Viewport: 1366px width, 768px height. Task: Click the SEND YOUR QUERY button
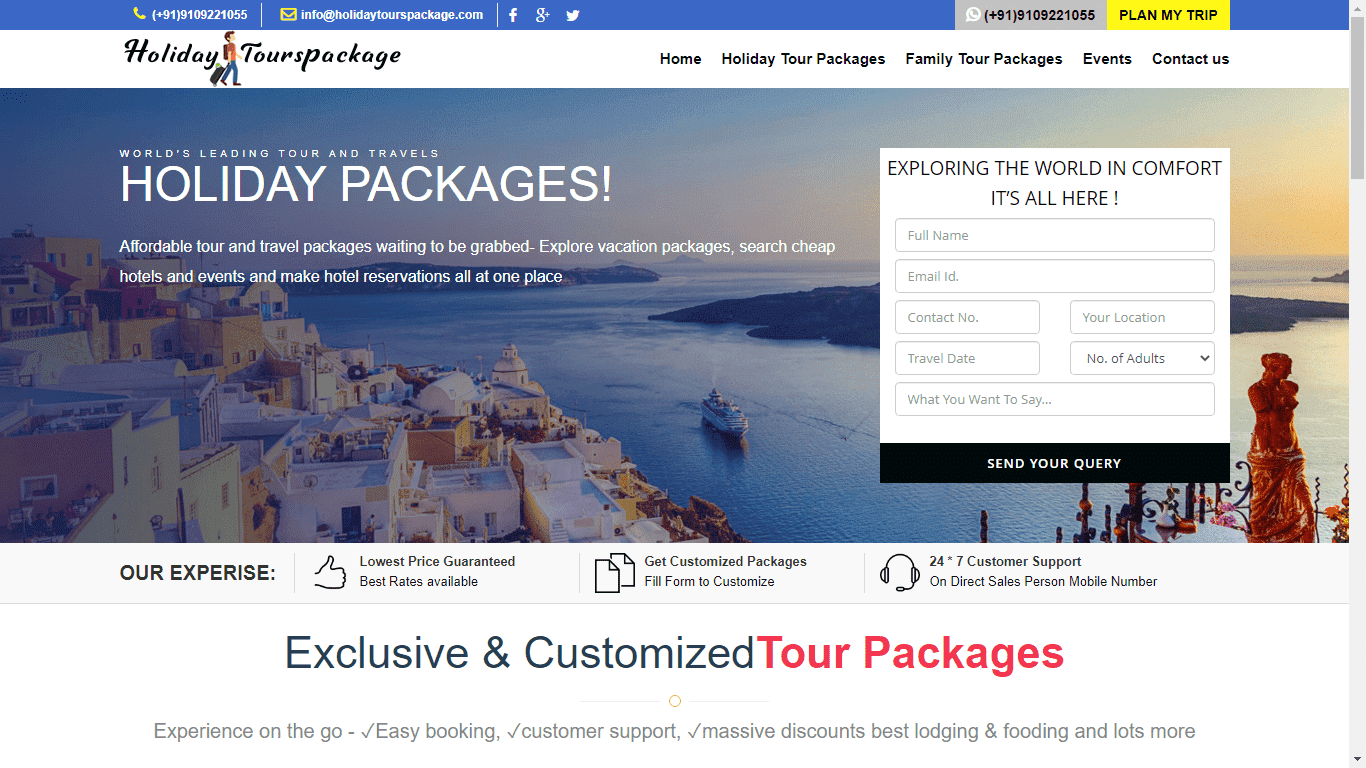coord(1054,463)
